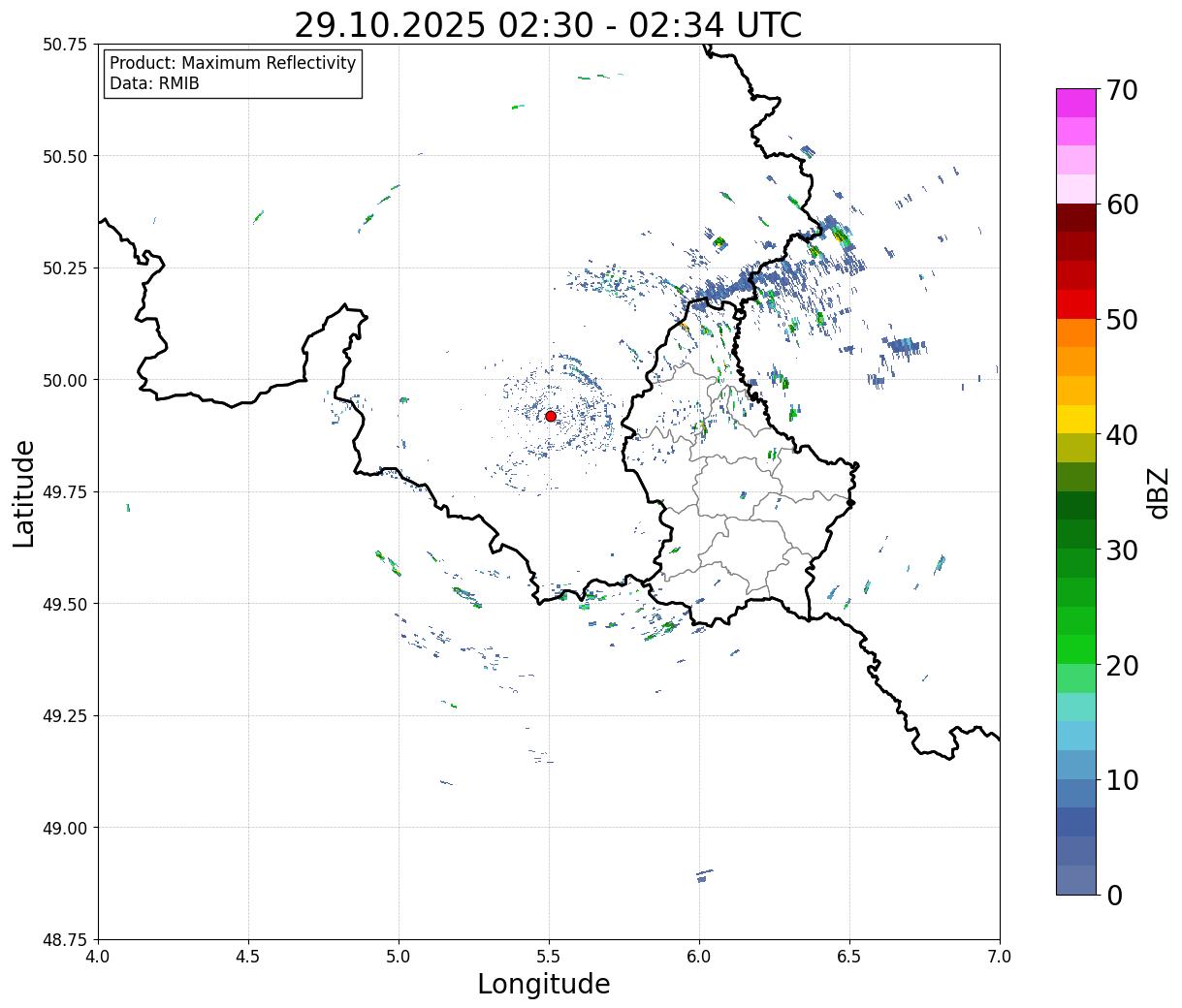Click the longitude tick label '6.5'
The width and height of the screenshot is (1182, 1008).
pyautogui.click(x=849, y=957)
